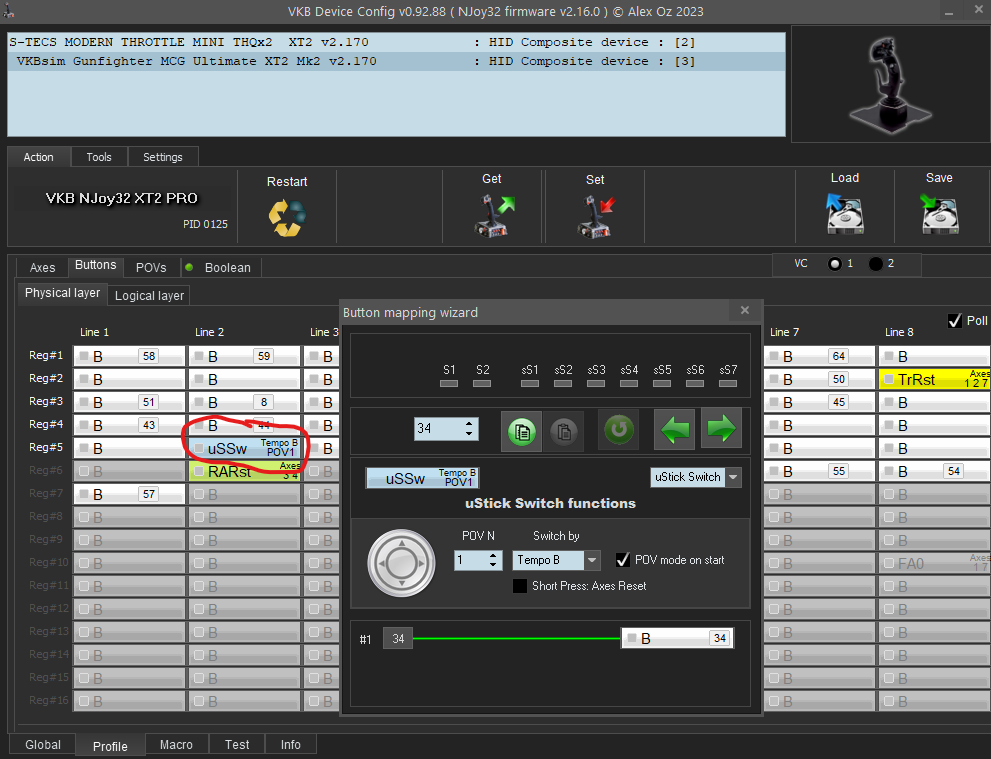991x759 pixels.
Task: Open the Settings tab
Action: [x=162, y=157]
